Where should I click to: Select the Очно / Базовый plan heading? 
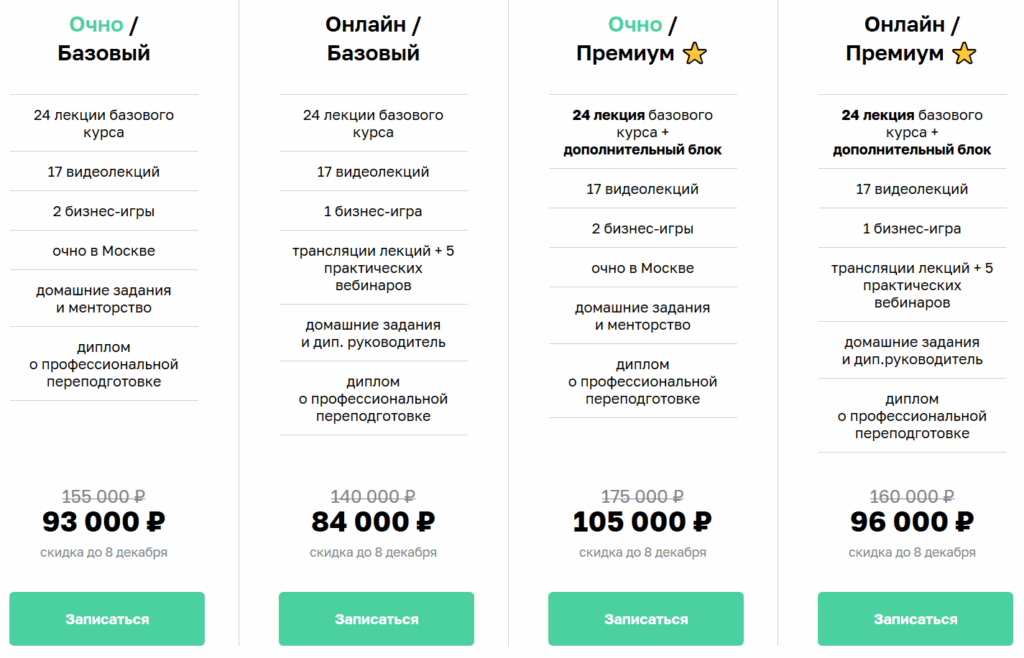click(104, 39)
